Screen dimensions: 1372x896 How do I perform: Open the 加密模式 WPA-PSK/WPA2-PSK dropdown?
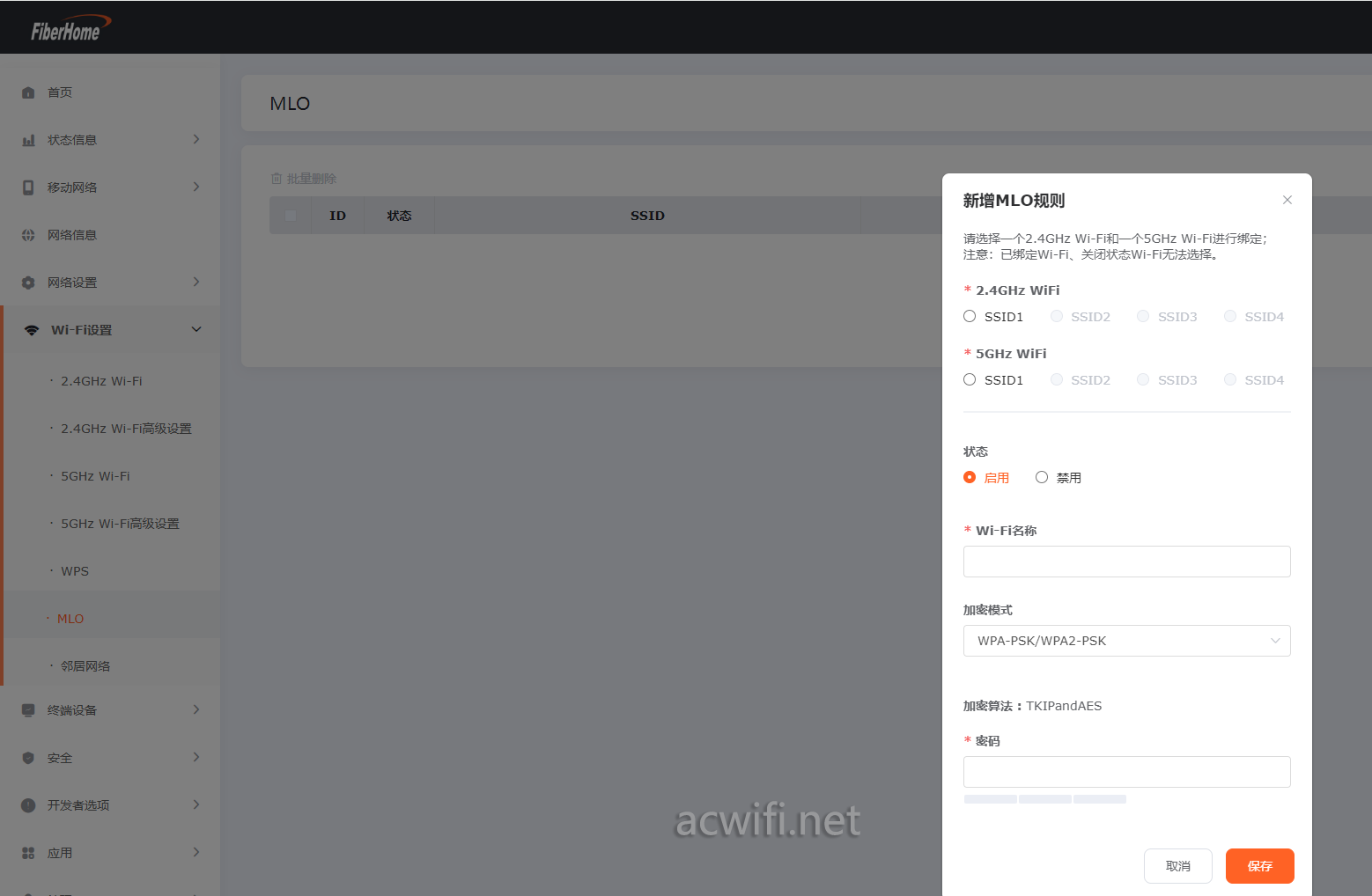[1127, 641]
